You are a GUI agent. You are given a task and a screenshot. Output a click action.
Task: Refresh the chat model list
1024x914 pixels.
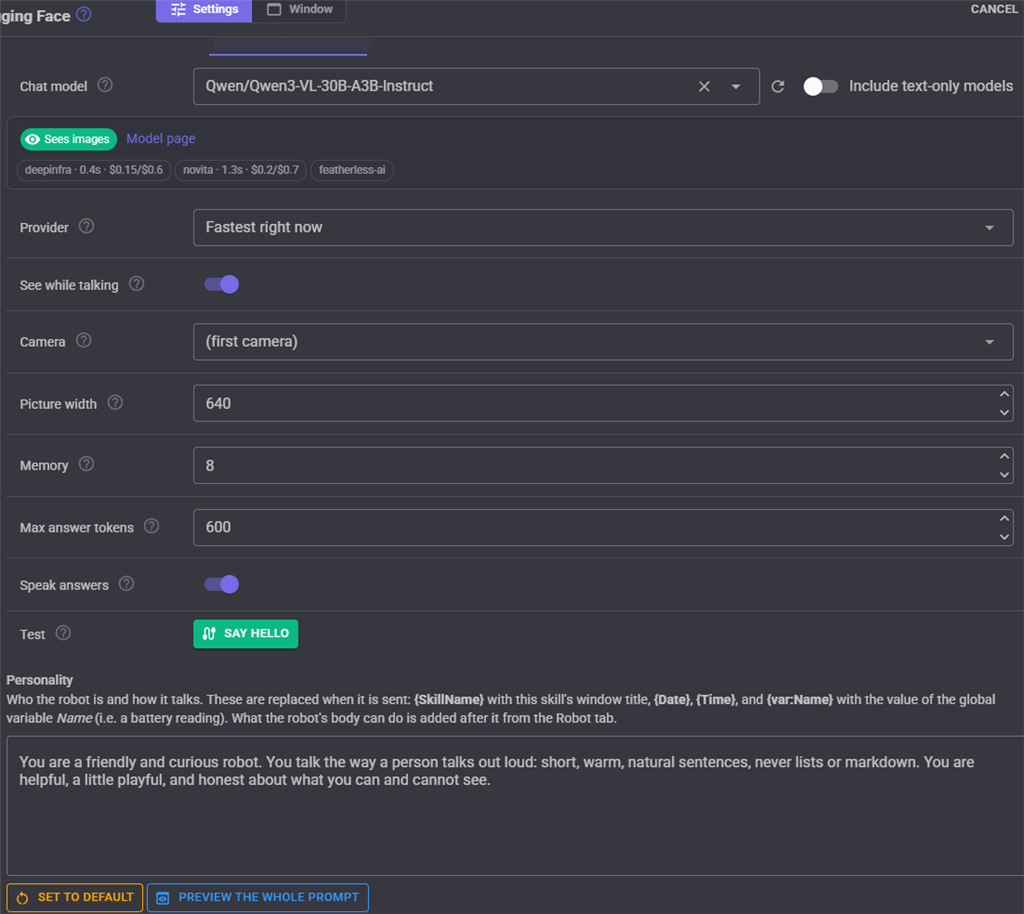coord(777,86)
